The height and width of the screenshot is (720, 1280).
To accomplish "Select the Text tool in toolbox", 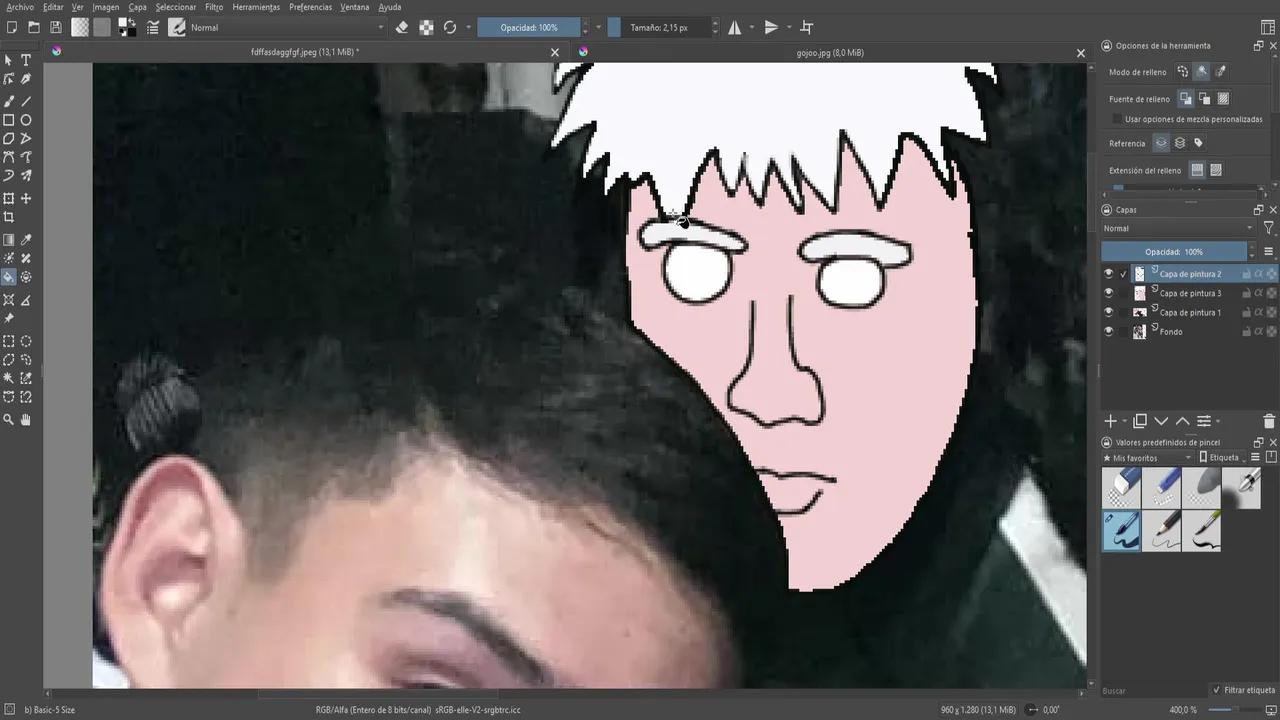I will point(26,60).
